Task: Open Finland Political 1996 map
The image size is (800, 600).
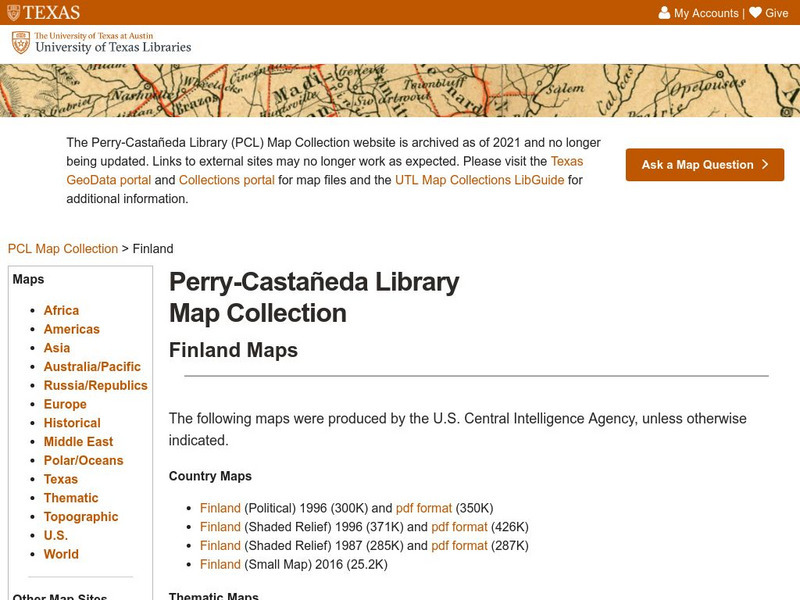Action: [x=220, y=508]
